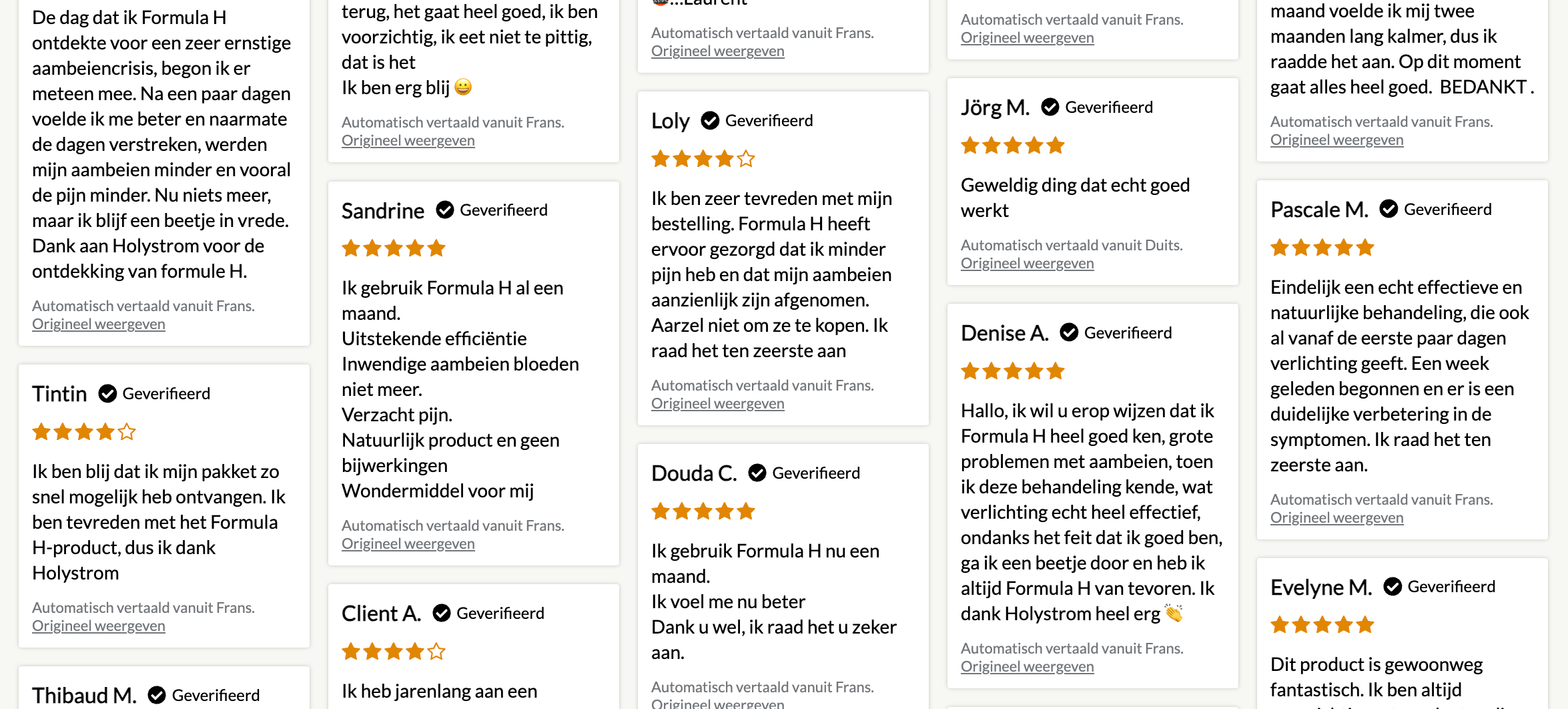Click the verified checkmark beside Sandrine
Image resolution: width=1568 pixels, height=709 pixels.
(x=445, y=210)
